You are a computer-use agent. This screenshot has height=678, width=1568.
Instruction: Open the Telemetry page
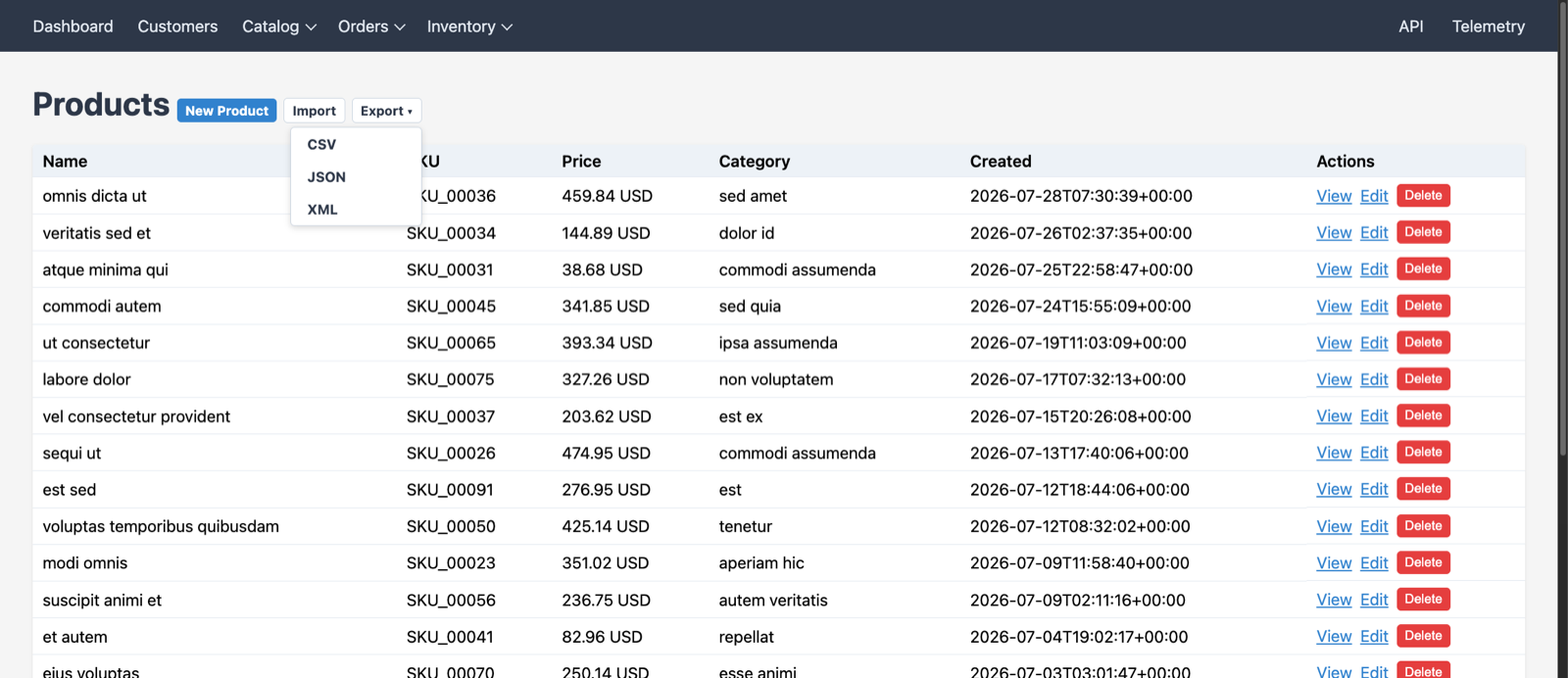pos(1489,26)
